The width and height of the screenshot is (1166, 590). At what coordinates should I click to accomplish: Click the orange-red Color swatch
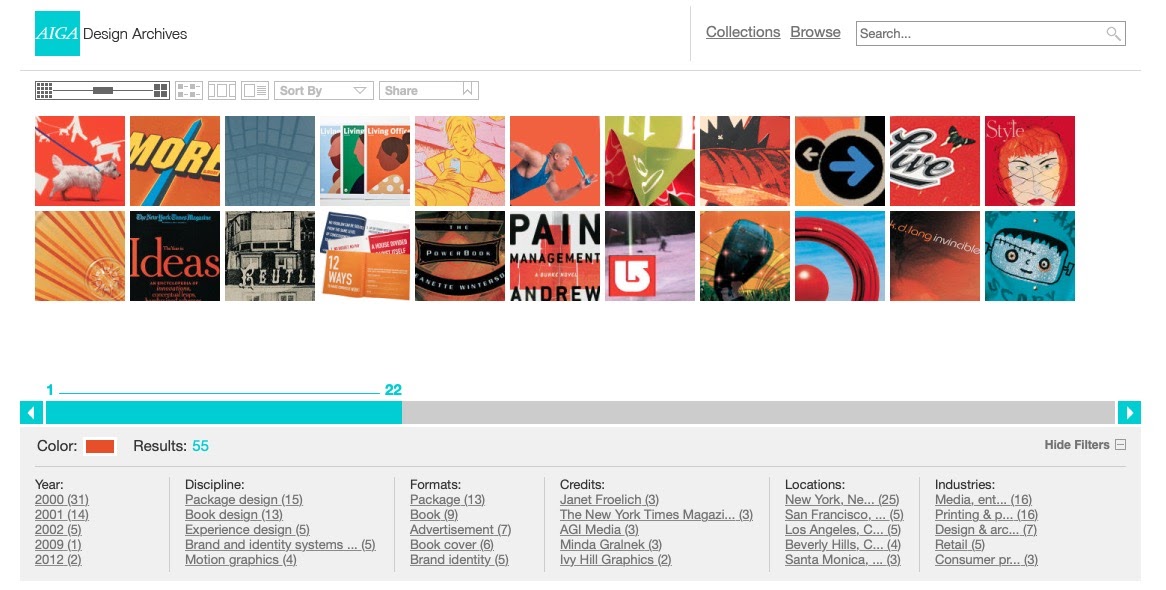[x=100, y=446]
